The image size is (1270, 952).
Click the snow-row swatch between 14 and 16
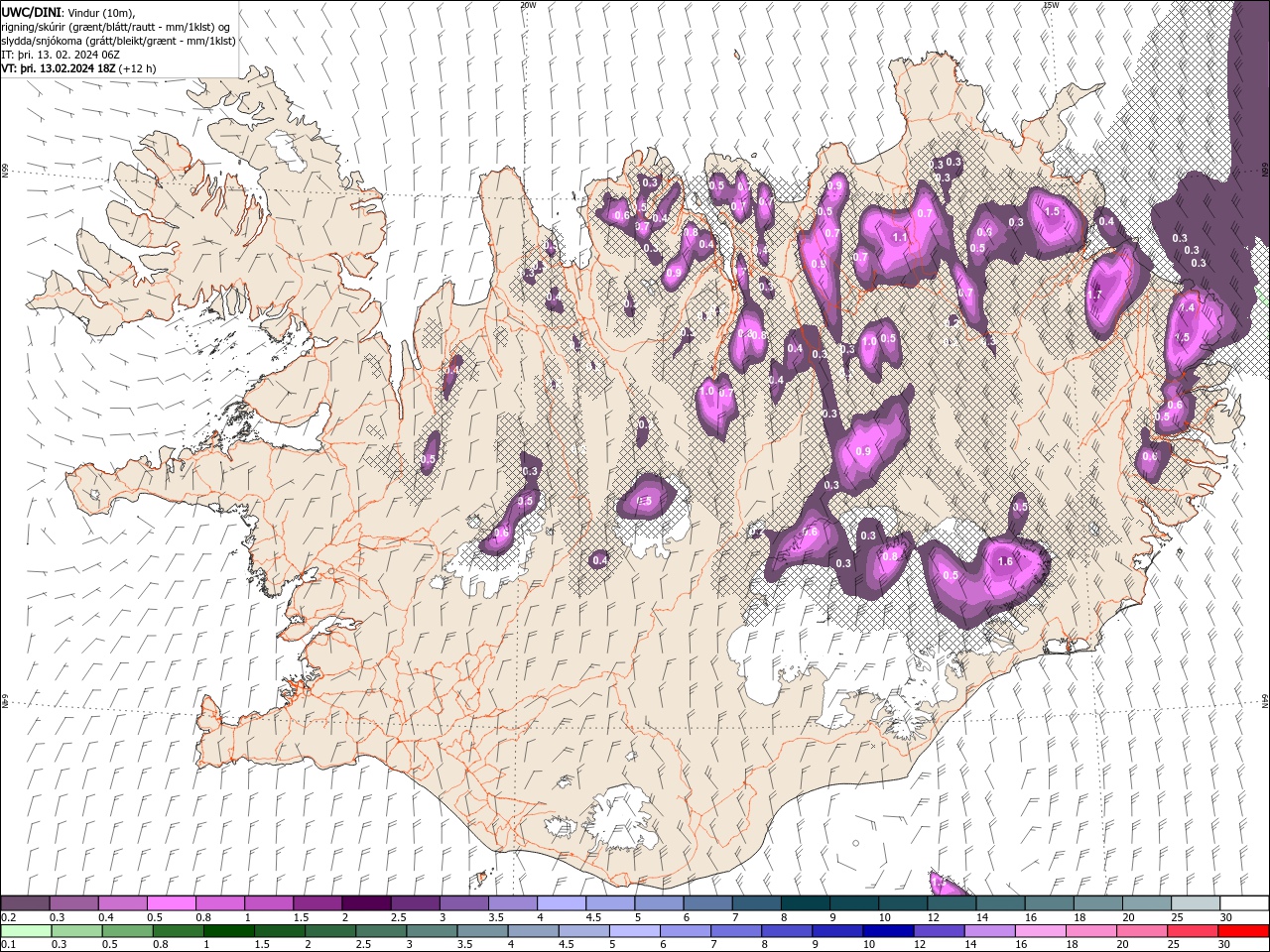(1000, 903)
